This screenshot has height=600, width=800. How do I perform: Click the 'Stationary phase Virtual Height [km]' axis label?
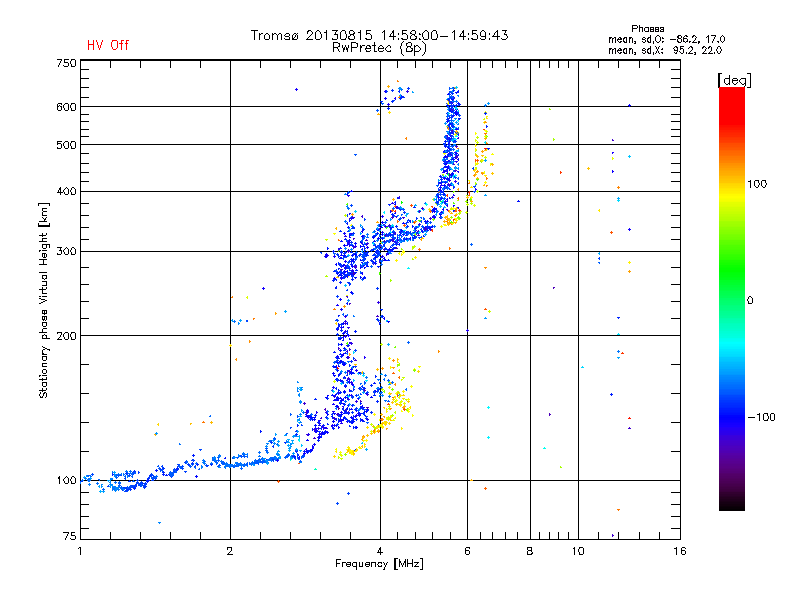(43, 300)
